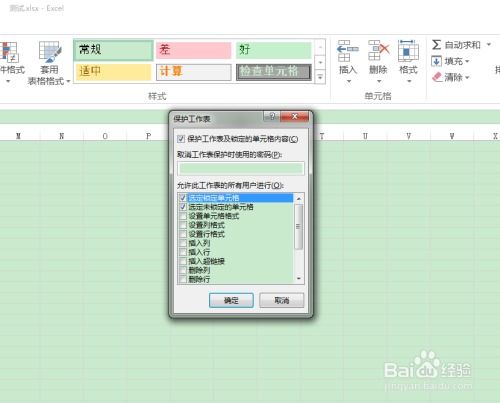The width and height of the screenshot is (500, 403).
Task: Click the Delete cells icon
Action: [378, 51]
